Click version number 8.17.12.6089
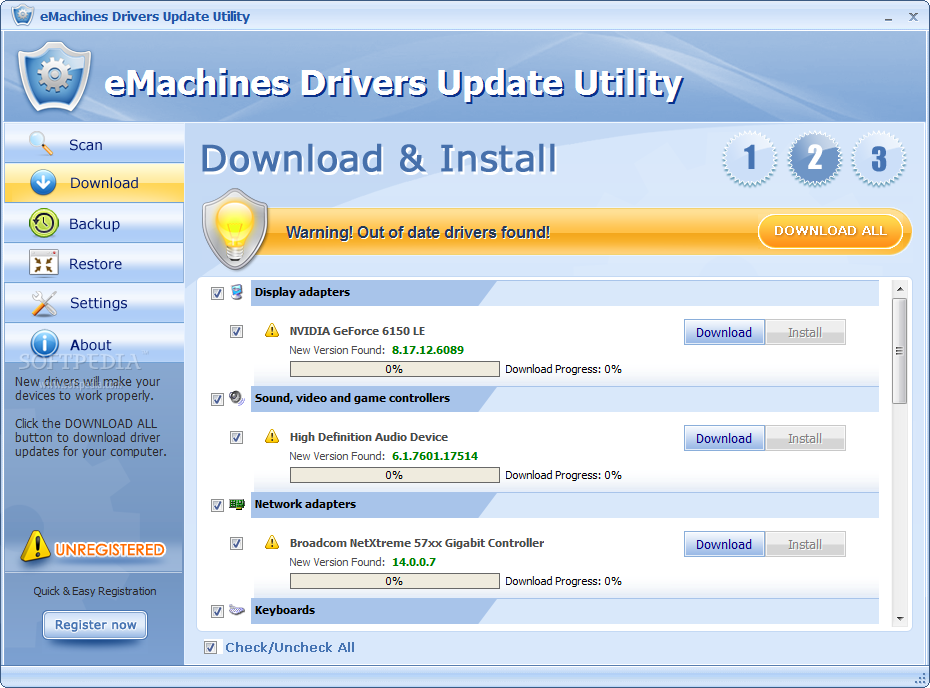 point(428,350)
